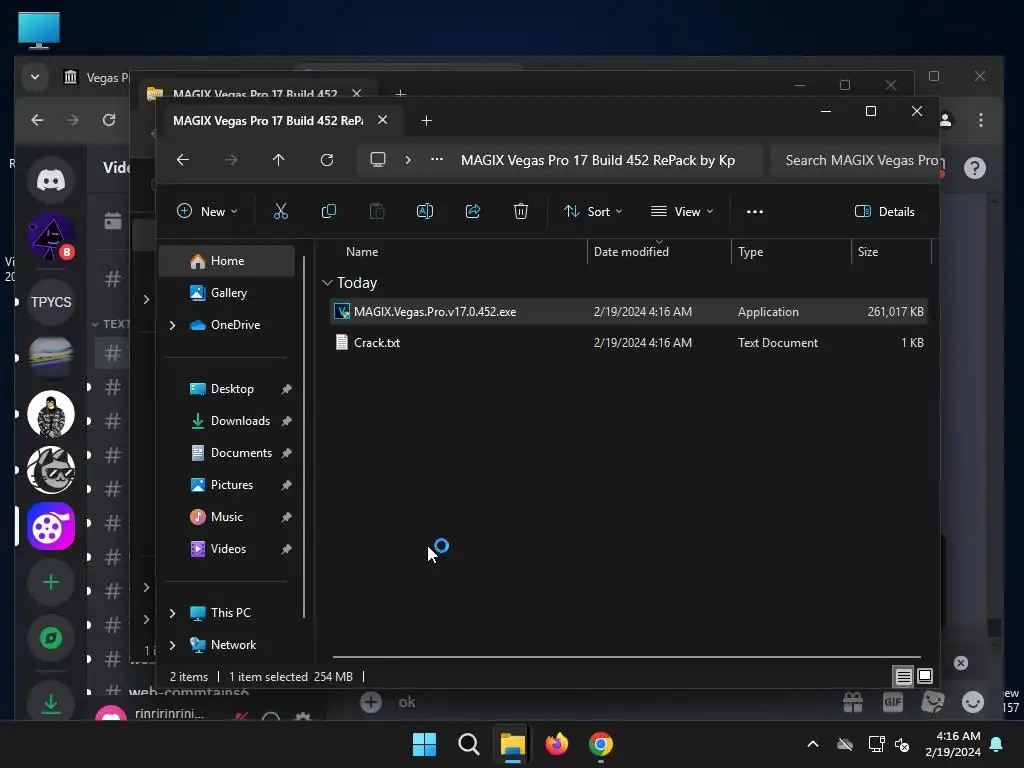Click the Share icon in Explorer toolbar
This screenshot has width=1024, height=768.
click(473, 212)
